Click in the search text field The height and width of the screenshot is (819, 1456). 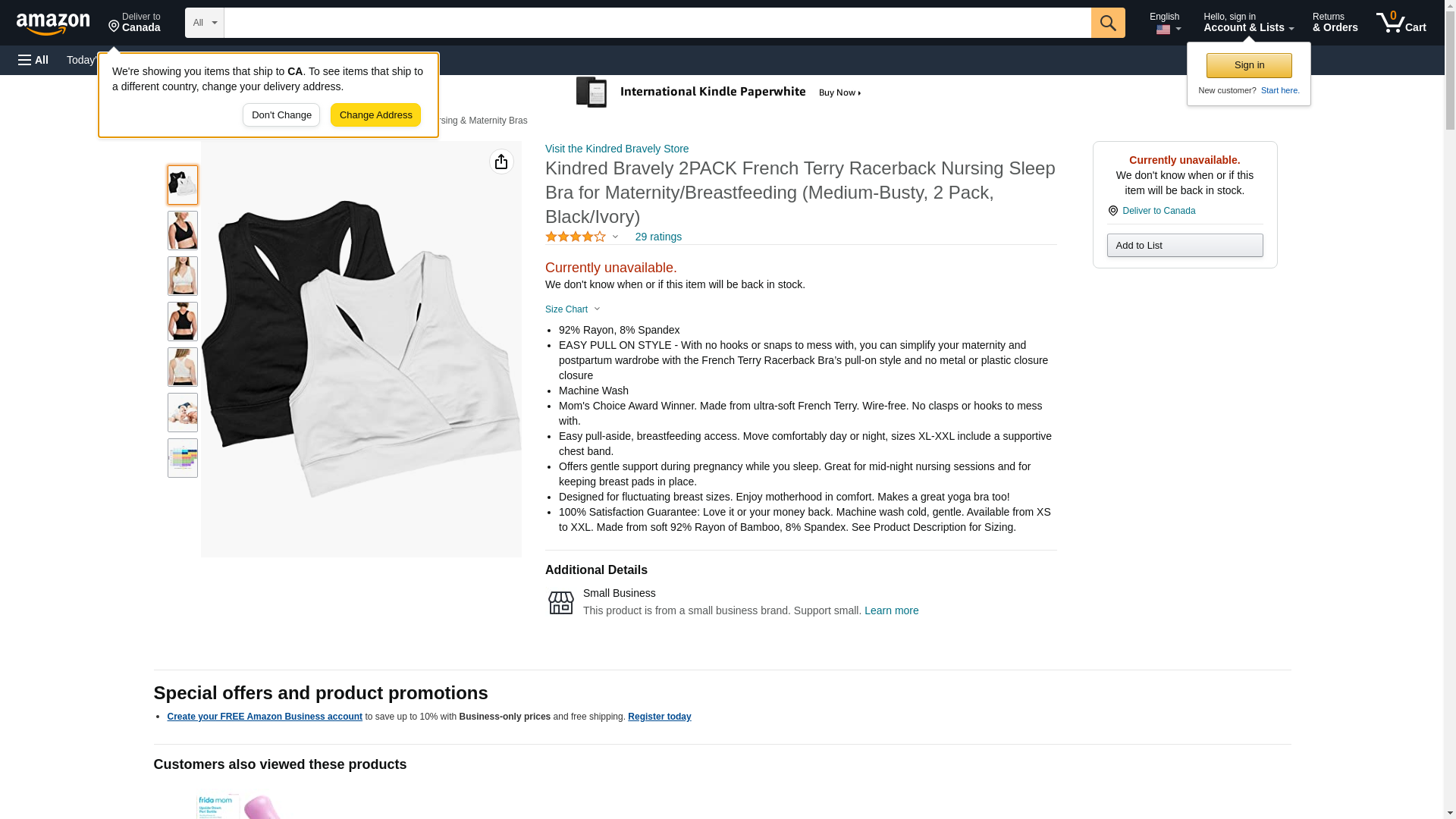(x=657, y=23)
